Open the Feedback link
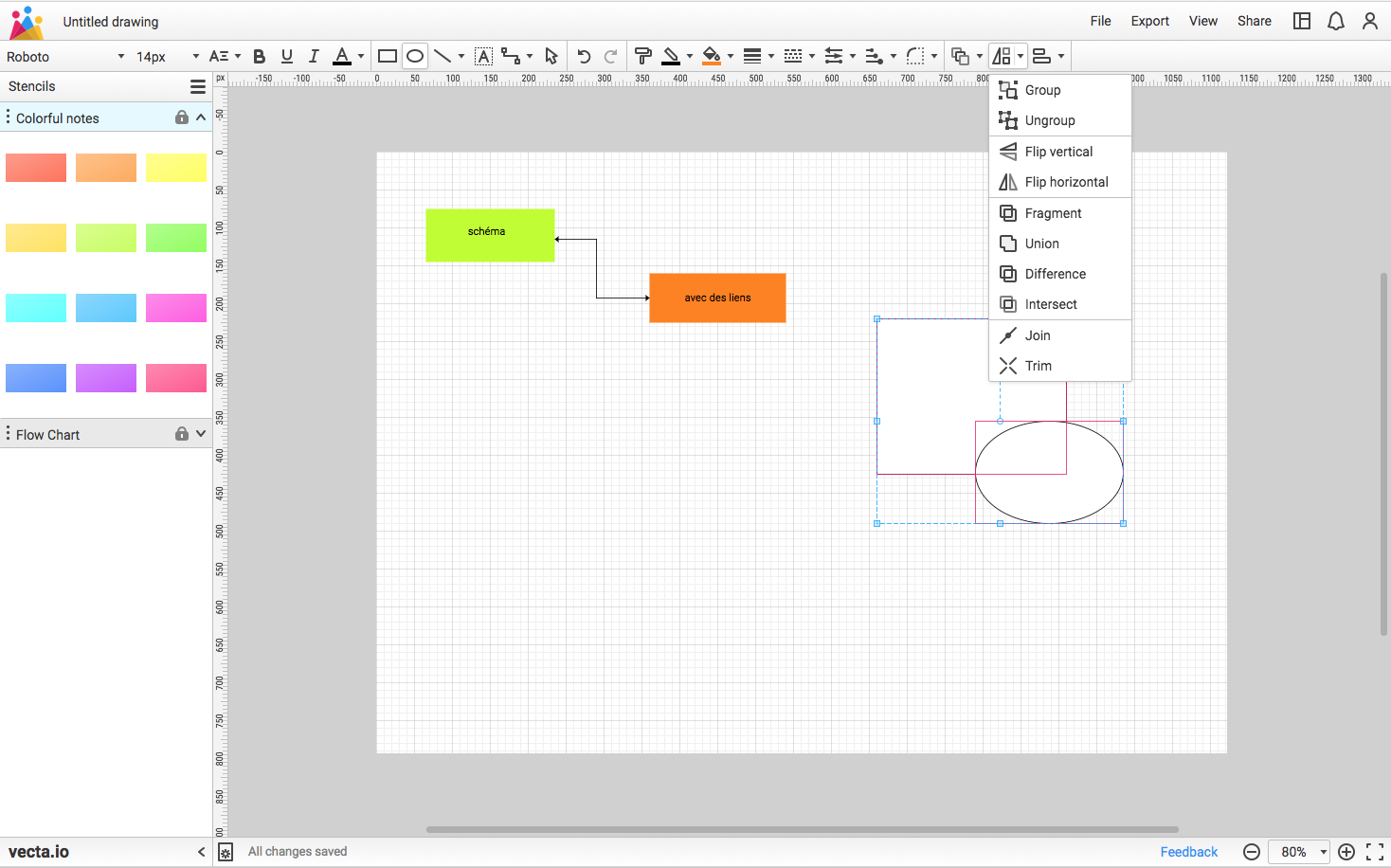Image resolution: width=1391 pixels, height=868 pixels. click(1188, 852)
